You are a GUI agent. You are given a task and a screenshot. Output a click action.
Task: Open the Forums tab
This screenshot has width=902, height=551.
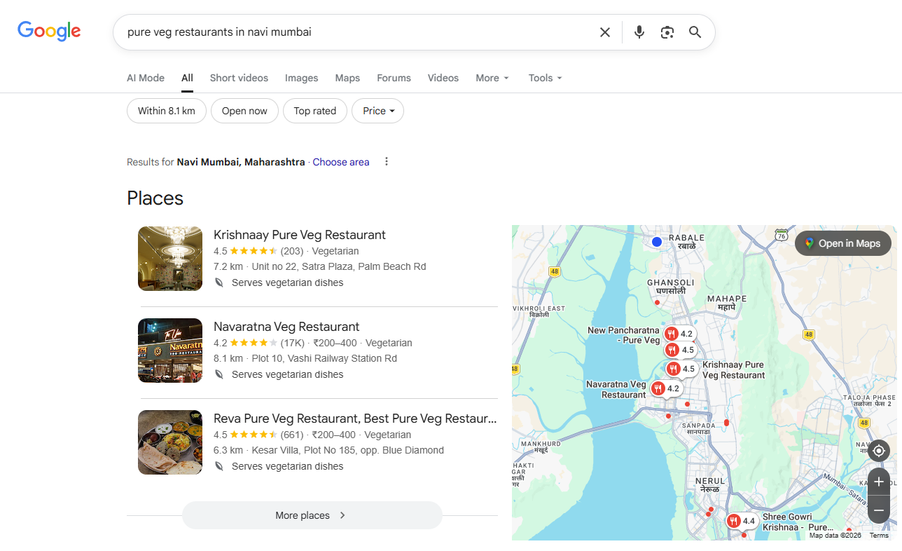coord(394,78)
